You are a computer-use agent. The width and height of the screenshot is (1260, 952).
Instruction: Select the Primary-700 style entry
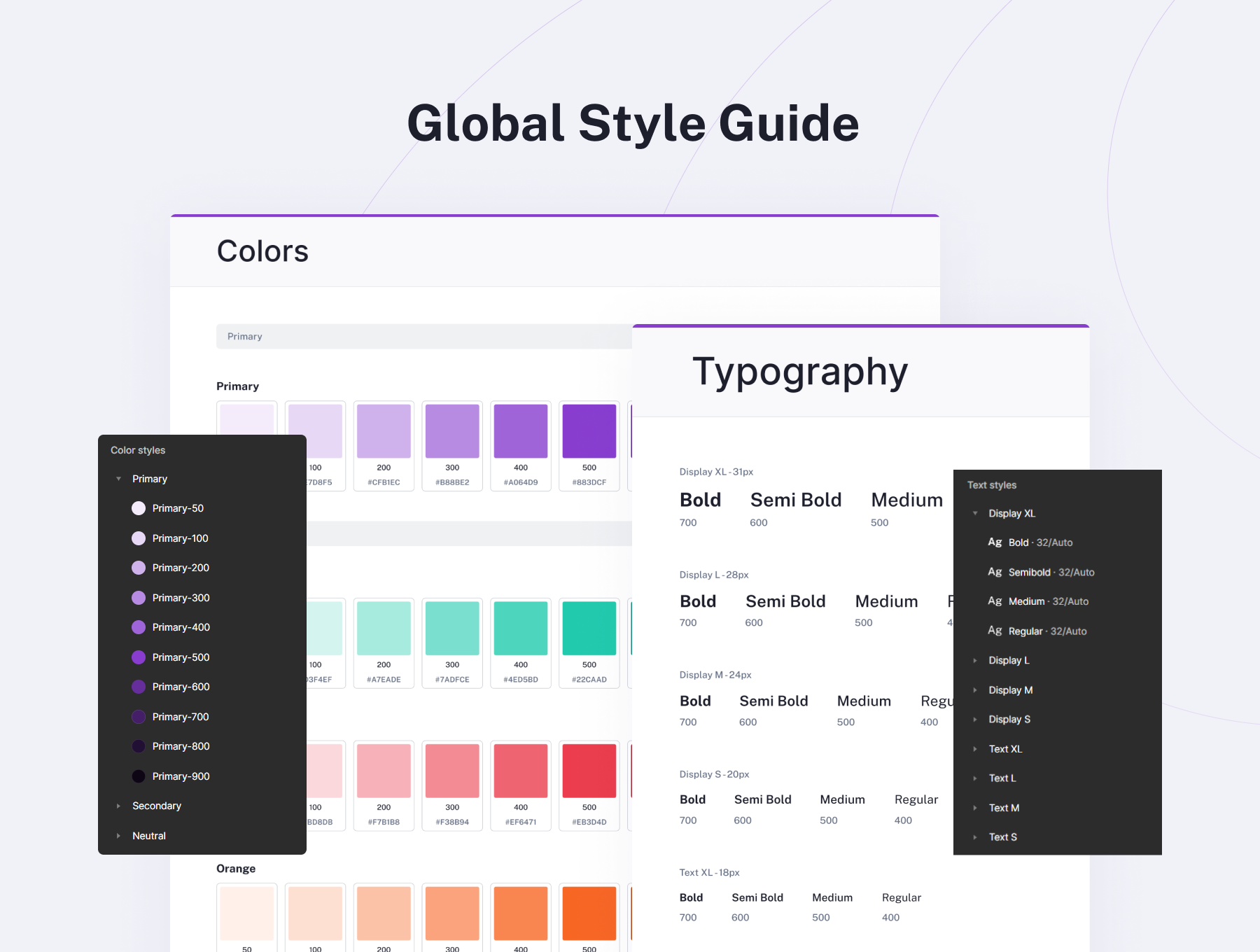coord(181,717)
